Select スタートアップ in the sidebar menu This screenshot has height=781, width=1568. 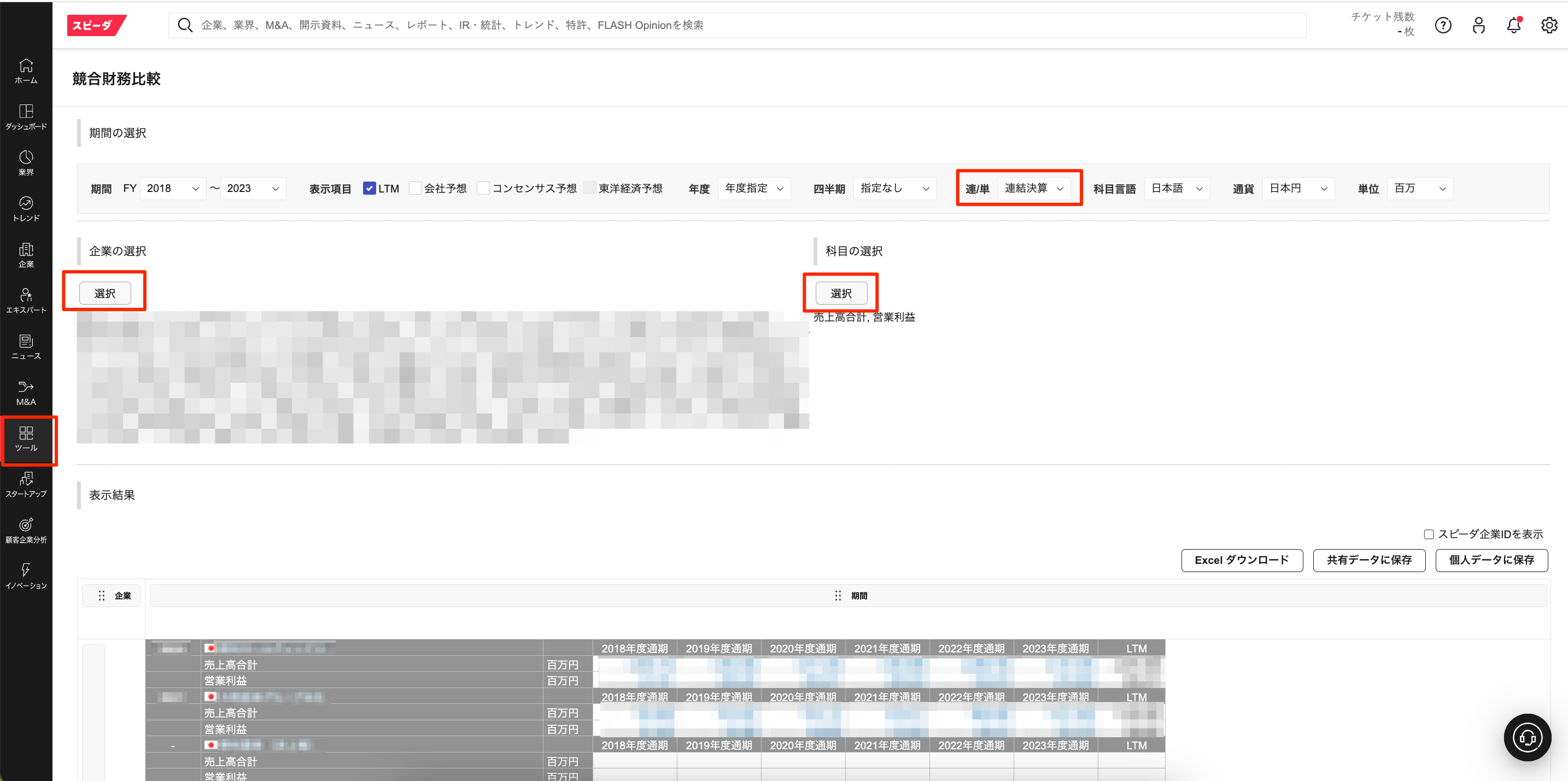pos(26,485)
